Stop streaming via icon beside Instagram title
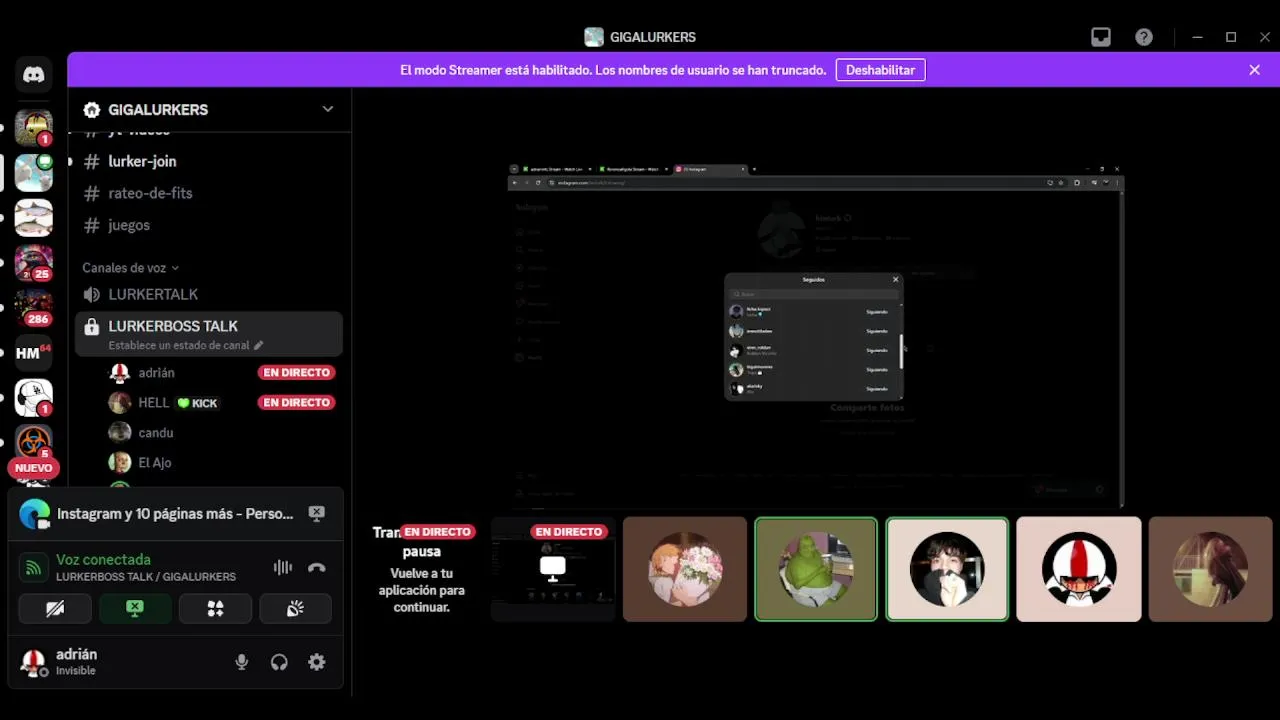Screen dimensions: 1280x720 (x=317, y=513)
